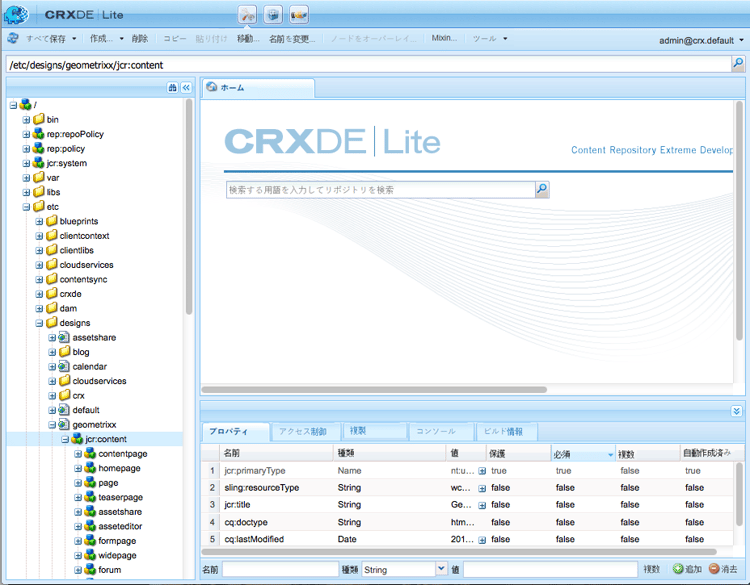The image size is (750, 585).
Task: Click the 名前 property name field
Action: coord(280,569)
